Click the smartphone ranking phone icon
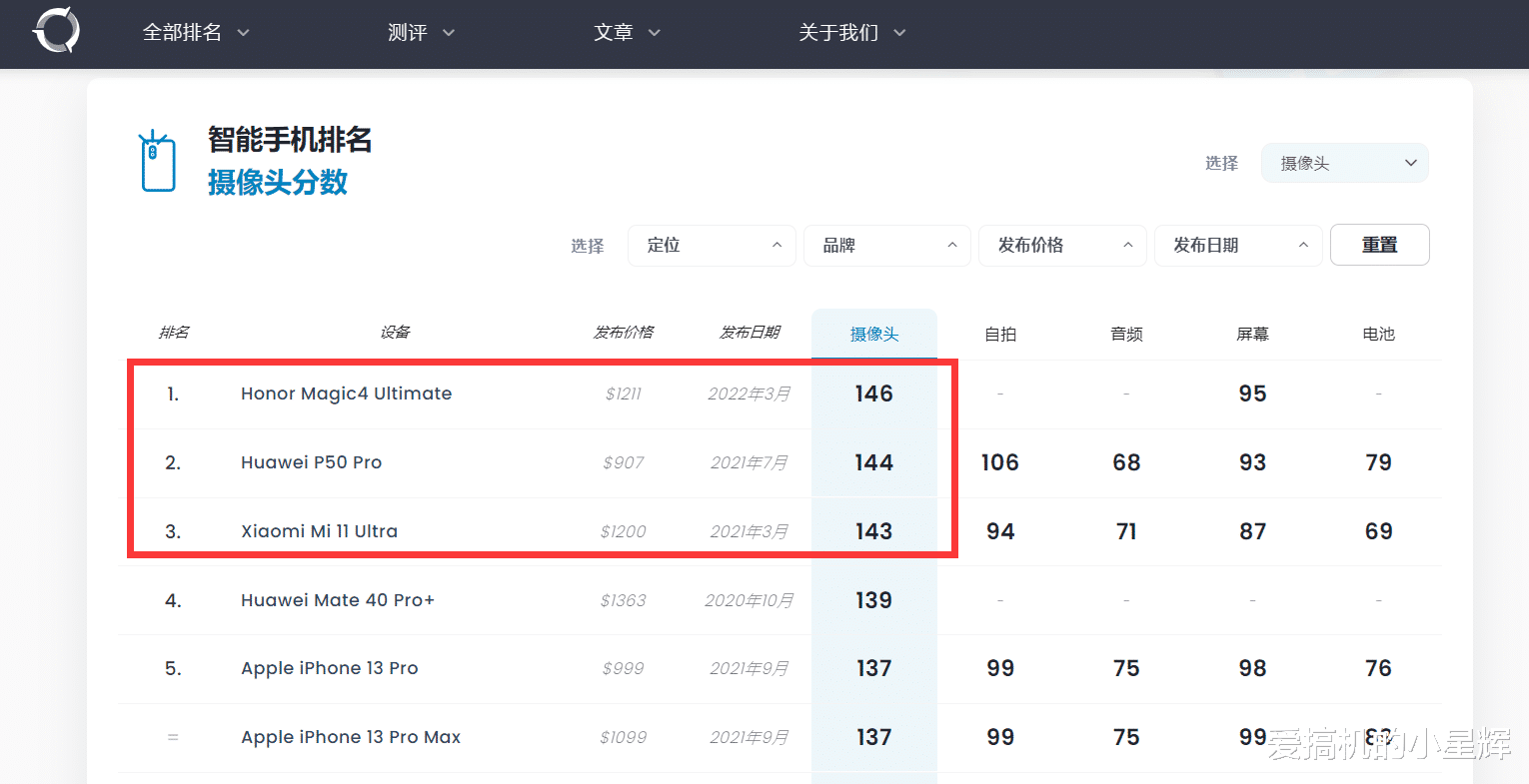This screenshot has height=784, width=1529. click(157, 160)
